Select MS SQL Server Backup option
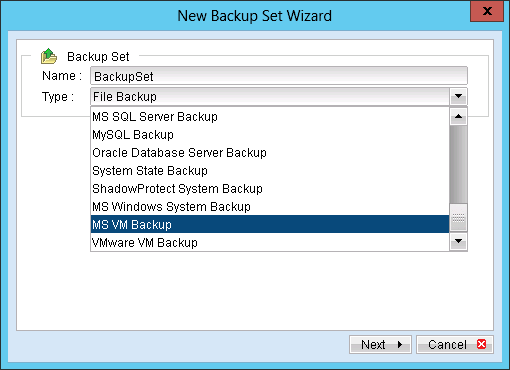Screen dimensions: 510x370 (x=270, y=117)
